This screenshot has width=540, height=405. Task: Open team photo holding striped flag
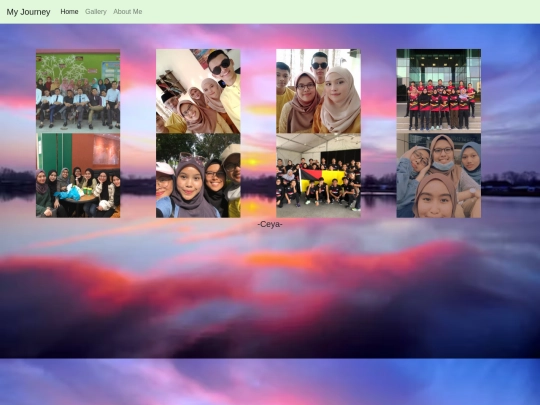tap(319, 176)
